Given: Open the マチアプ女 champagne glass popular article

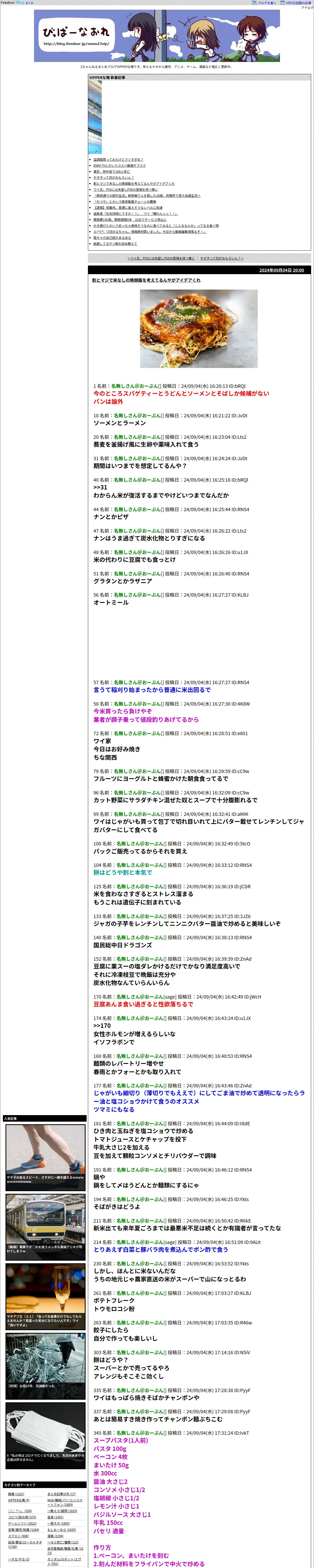Looking at the screenshot, I should (46, 1296).
